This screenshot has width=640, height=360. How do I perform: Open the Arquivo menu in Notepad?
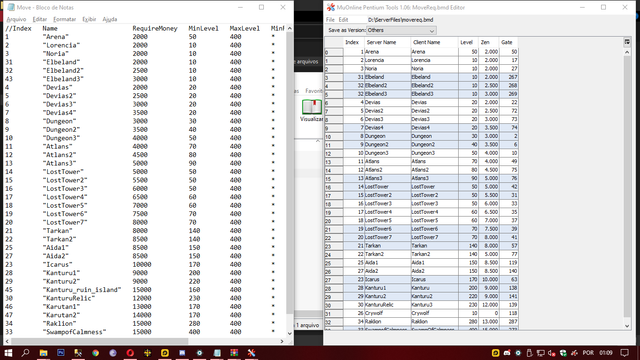click(x=16, y=19)
